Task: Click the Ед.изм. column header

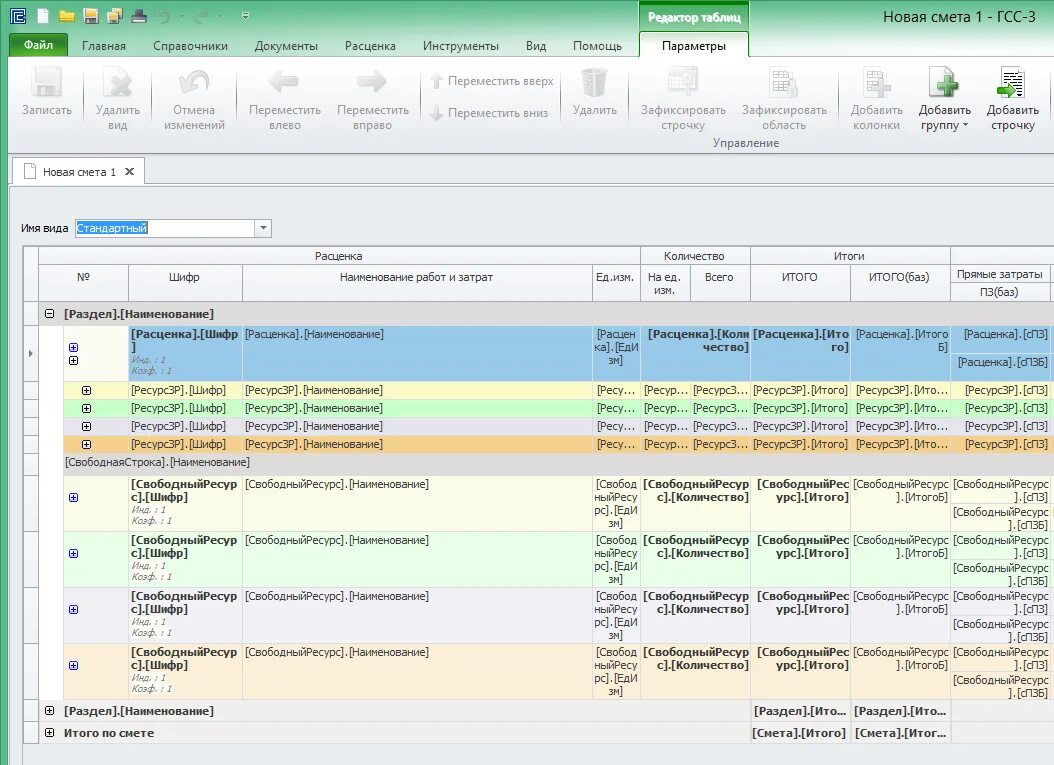Action: 616,282
